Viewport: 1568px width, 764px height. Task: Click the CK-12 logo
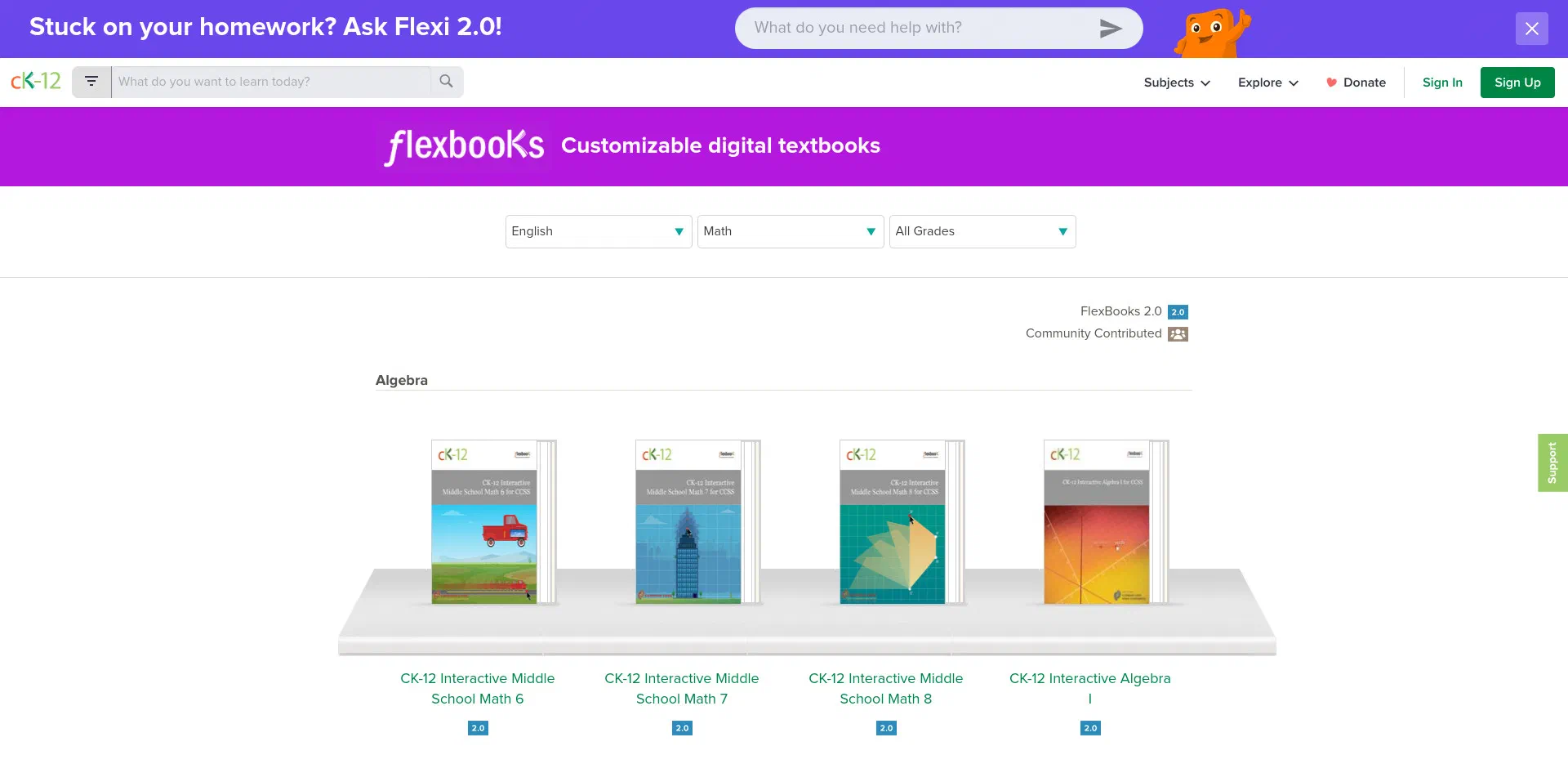point(34,81)
